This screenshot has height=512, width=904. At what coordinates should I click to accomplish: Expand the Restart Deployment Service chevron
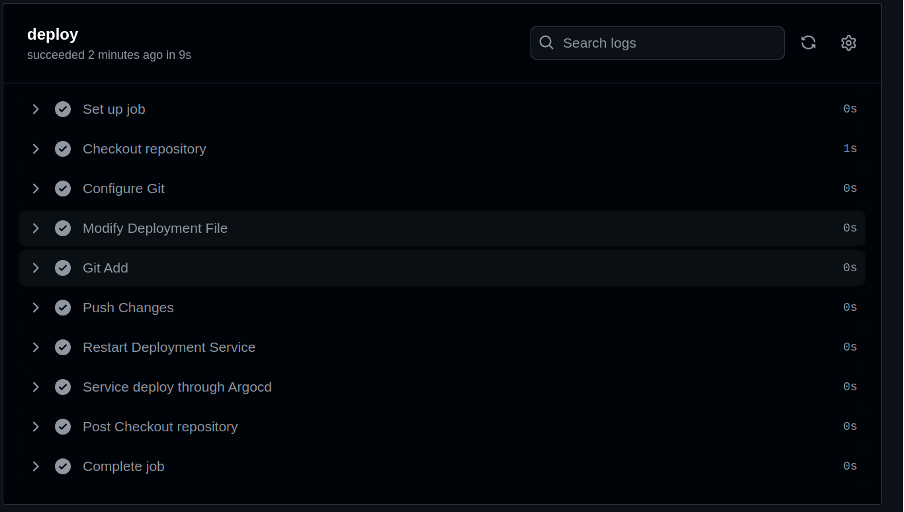[x=36, y=347]
